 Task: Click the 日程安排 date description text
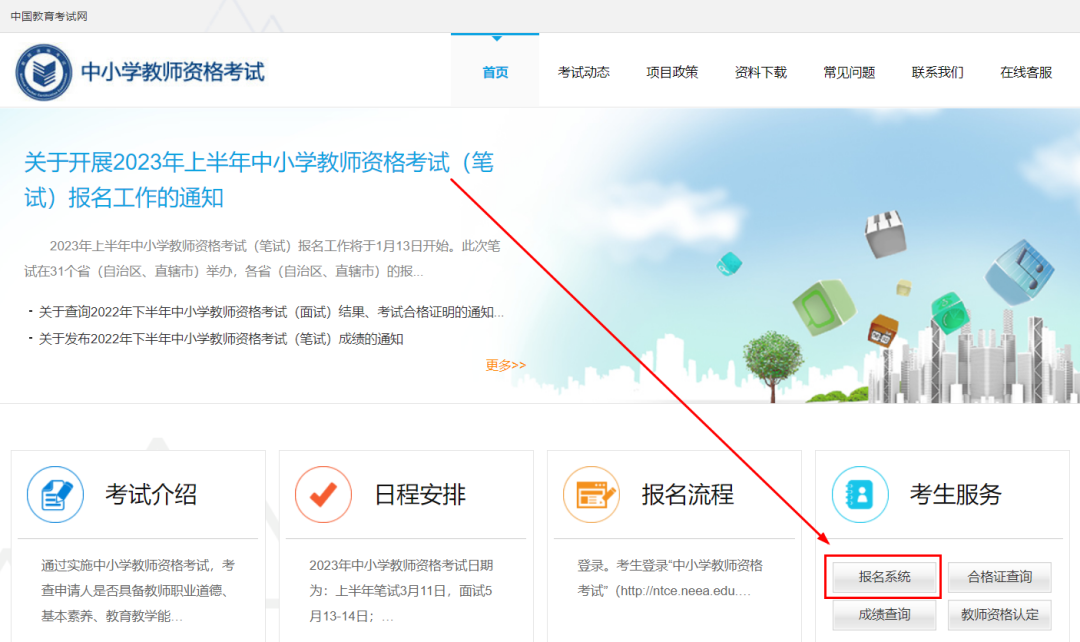click(401, 591)
